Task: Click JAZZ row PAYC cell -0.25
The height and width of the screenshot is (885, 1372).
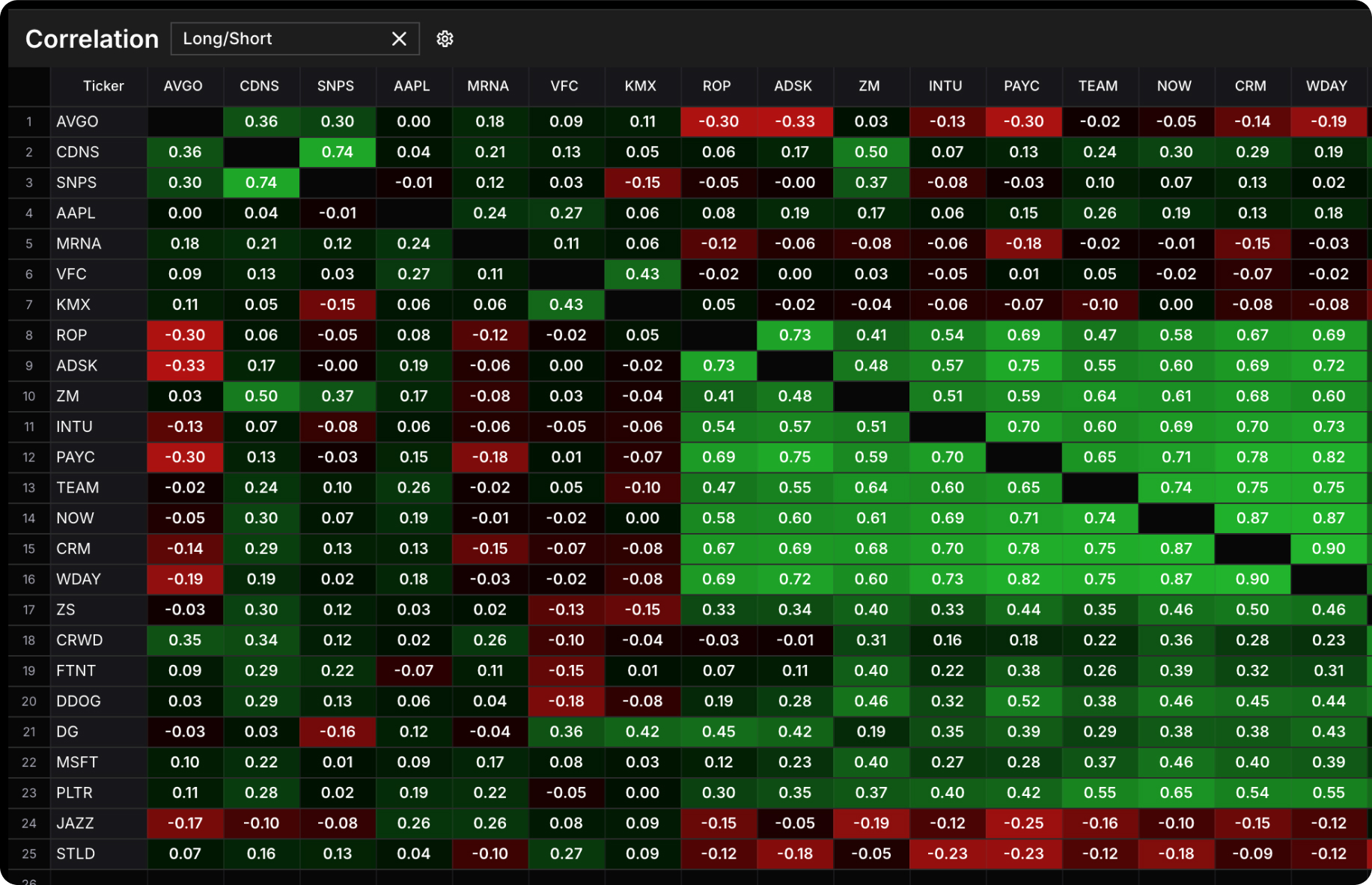Action: point(1023,824)
